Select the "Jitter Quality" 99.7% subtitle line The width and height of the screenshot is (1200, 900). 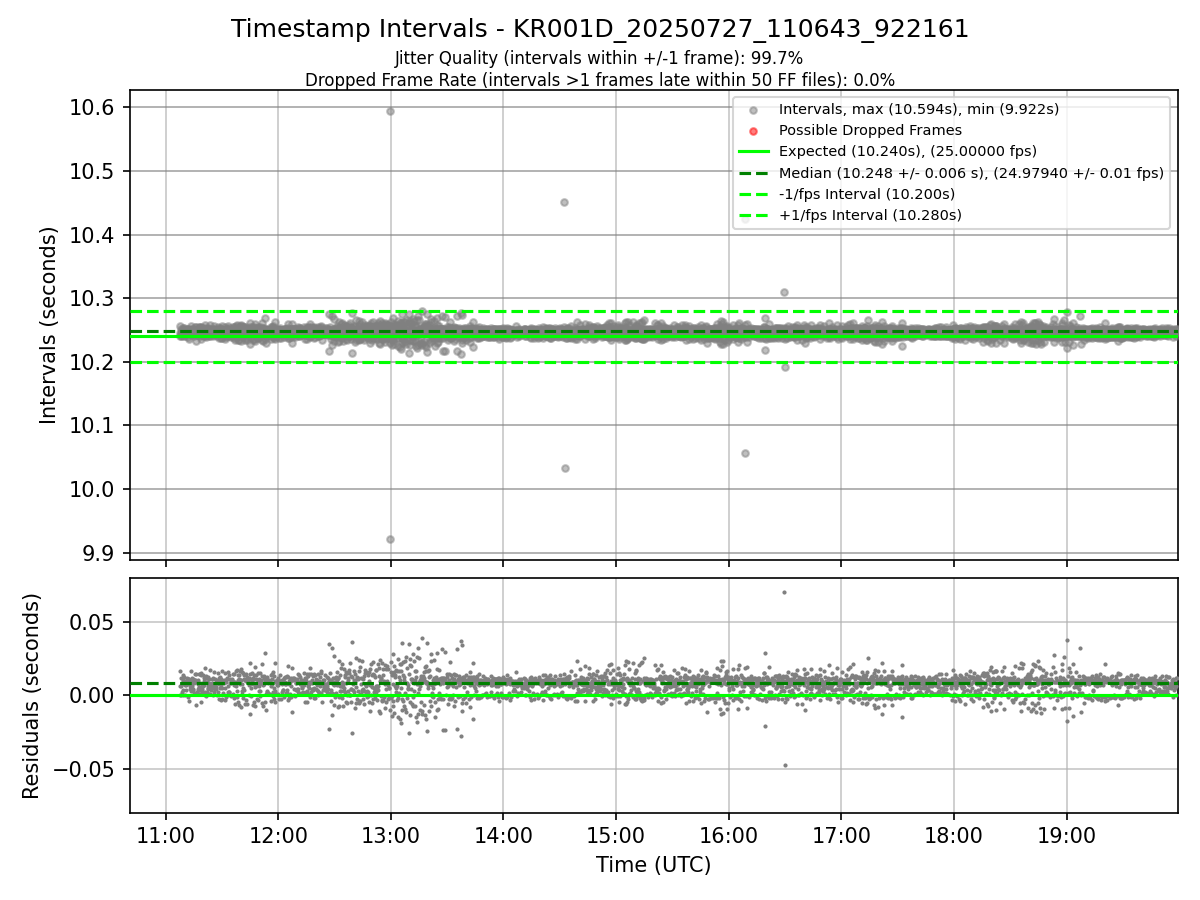point(599,58)
